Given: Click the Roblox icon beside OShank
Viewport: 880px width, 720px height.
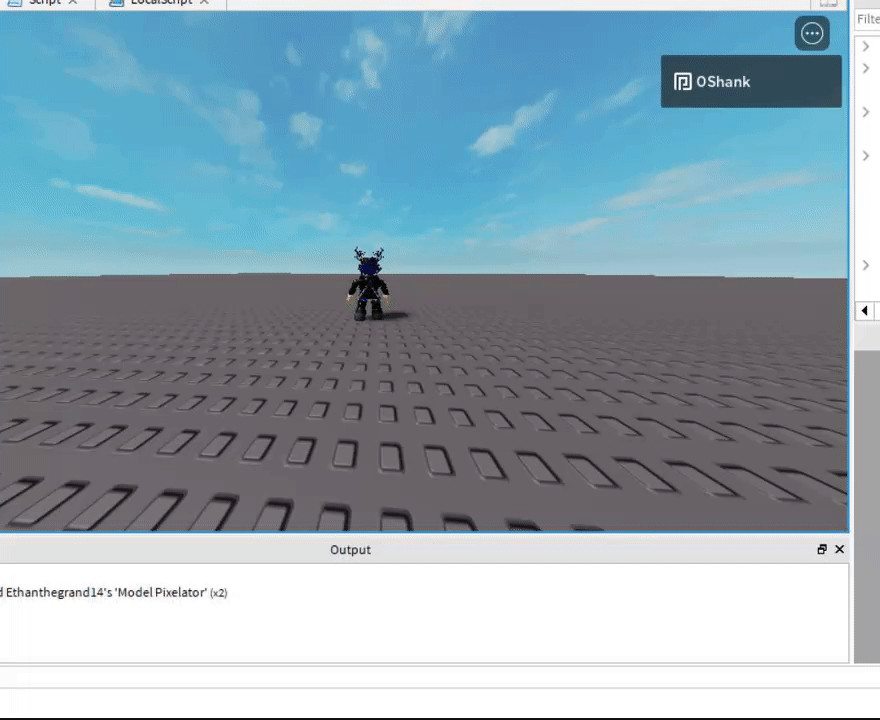Looking at the screenshot, I should click(x=682, y=82).
